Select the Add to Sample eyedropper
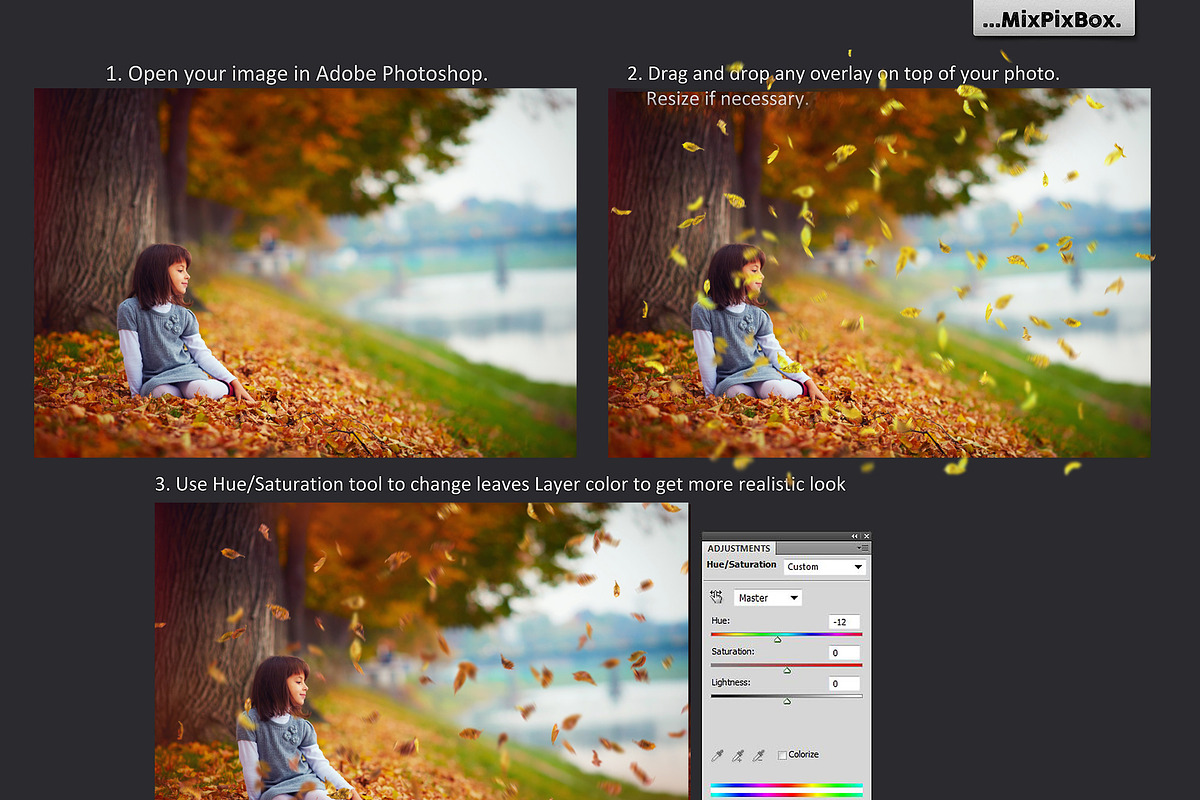This screenshot has width=1200, height=800. pos(738,755)
